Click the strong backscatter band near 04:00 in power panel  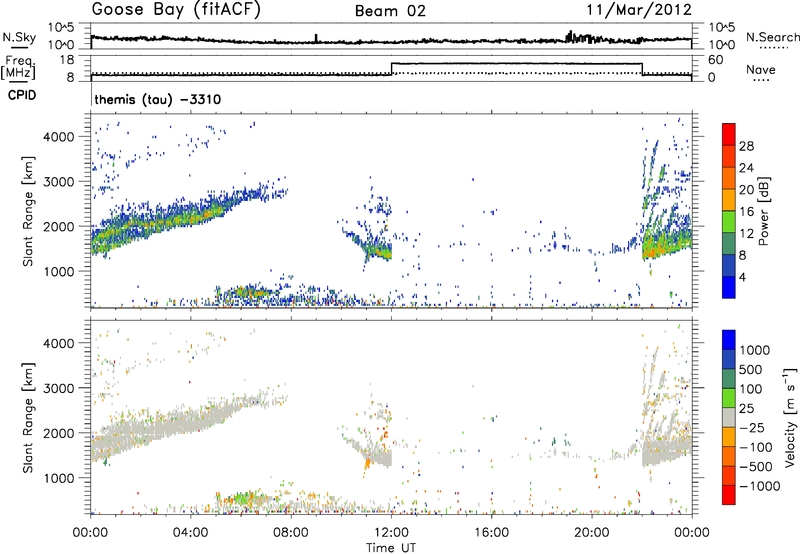tap(192, 217)
